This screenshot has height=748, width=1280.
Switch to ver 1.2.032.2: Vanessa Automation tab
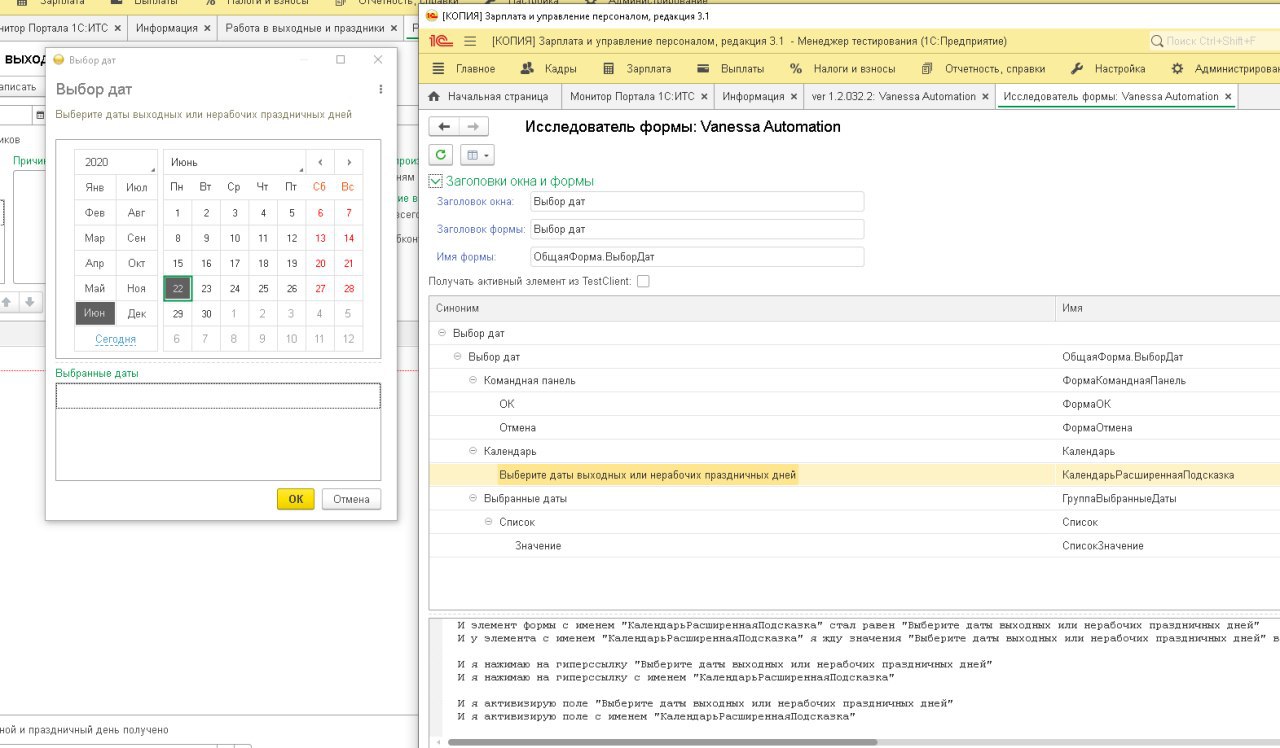[894, 97]
